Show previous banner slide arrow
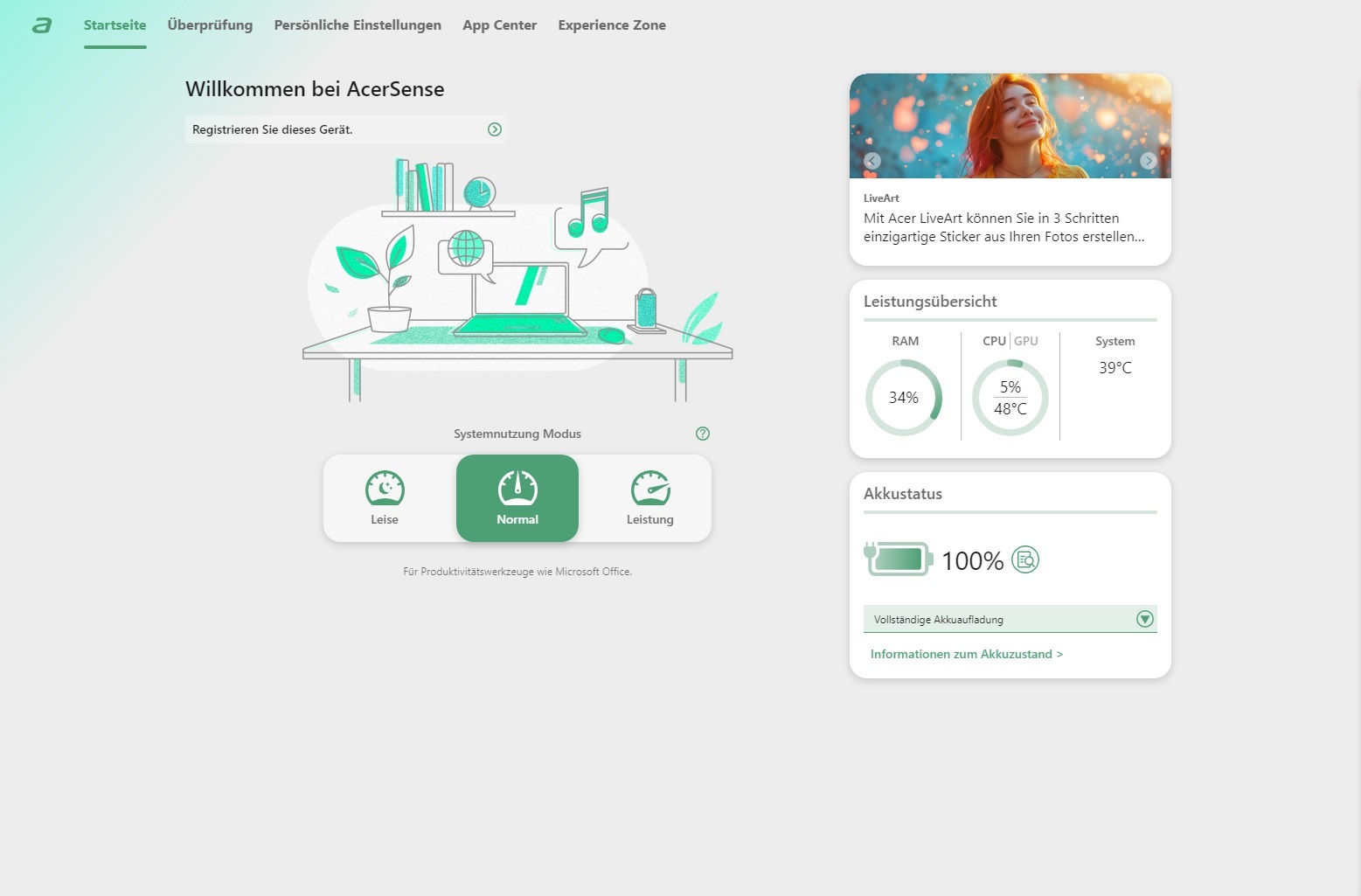Image resolution: width=1361 pixels, height=896 pixels. (x=872, y=161)
